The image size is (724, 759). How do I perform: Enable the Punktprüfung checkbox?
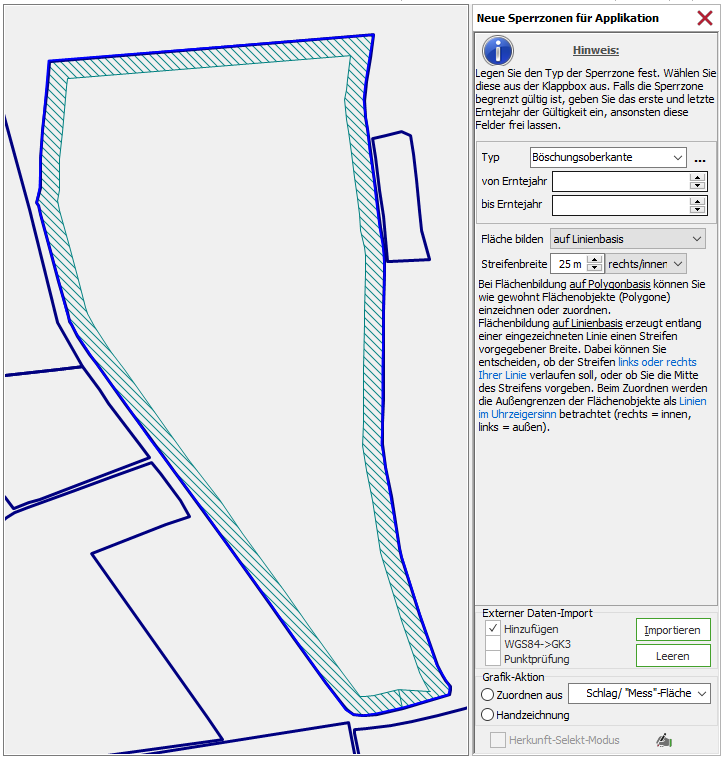tap(493, 659)
